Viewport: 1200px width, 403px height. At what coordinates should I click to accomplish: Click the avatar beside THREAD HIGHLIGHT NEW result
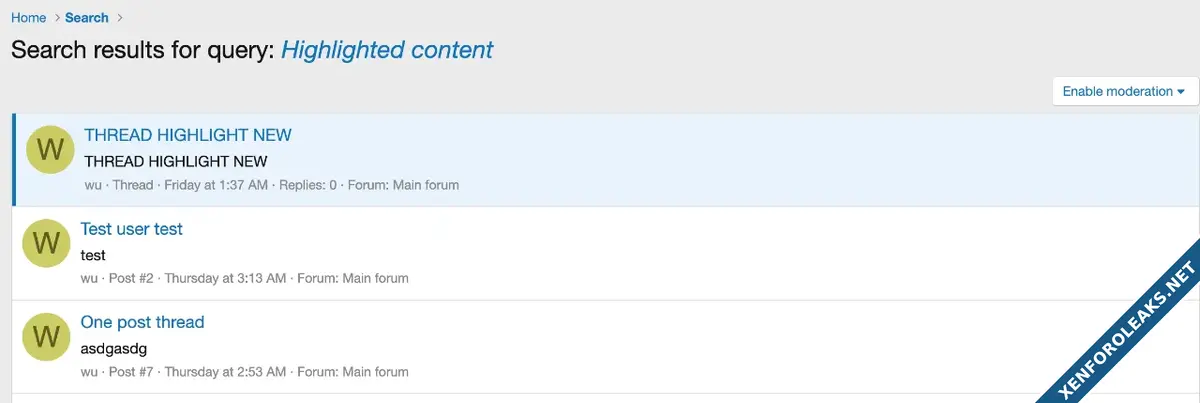(x=50, y=149)
